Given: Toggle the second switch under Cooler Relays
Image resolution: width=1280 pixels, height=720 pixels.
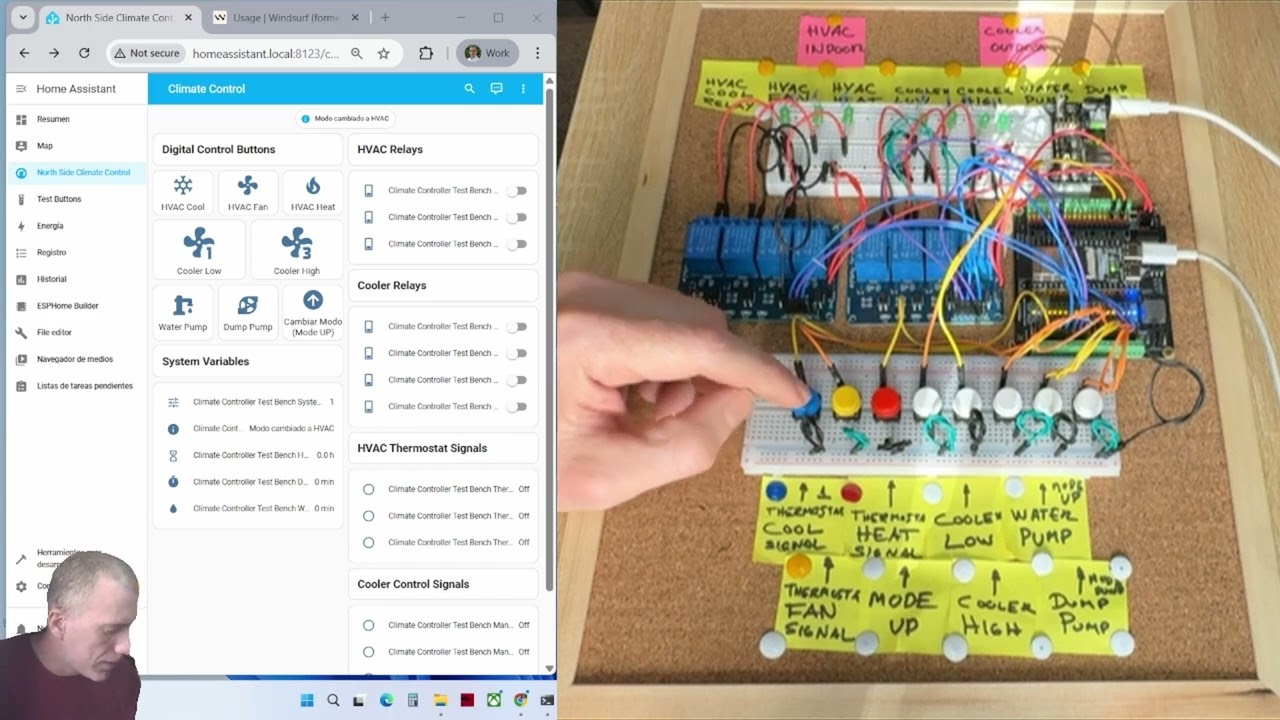Looking at the screenshot, I should point(517,353).
